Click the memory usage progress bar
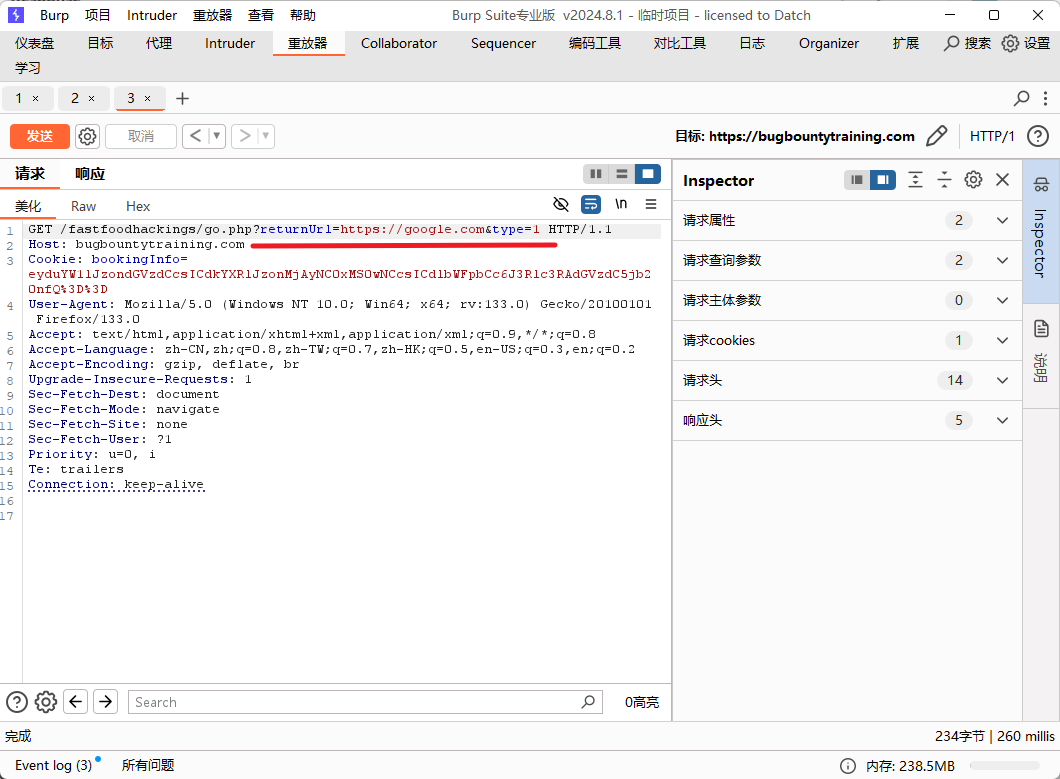Image resolution: width=1060 pixels, height=779 pixels. [1005, 765]
